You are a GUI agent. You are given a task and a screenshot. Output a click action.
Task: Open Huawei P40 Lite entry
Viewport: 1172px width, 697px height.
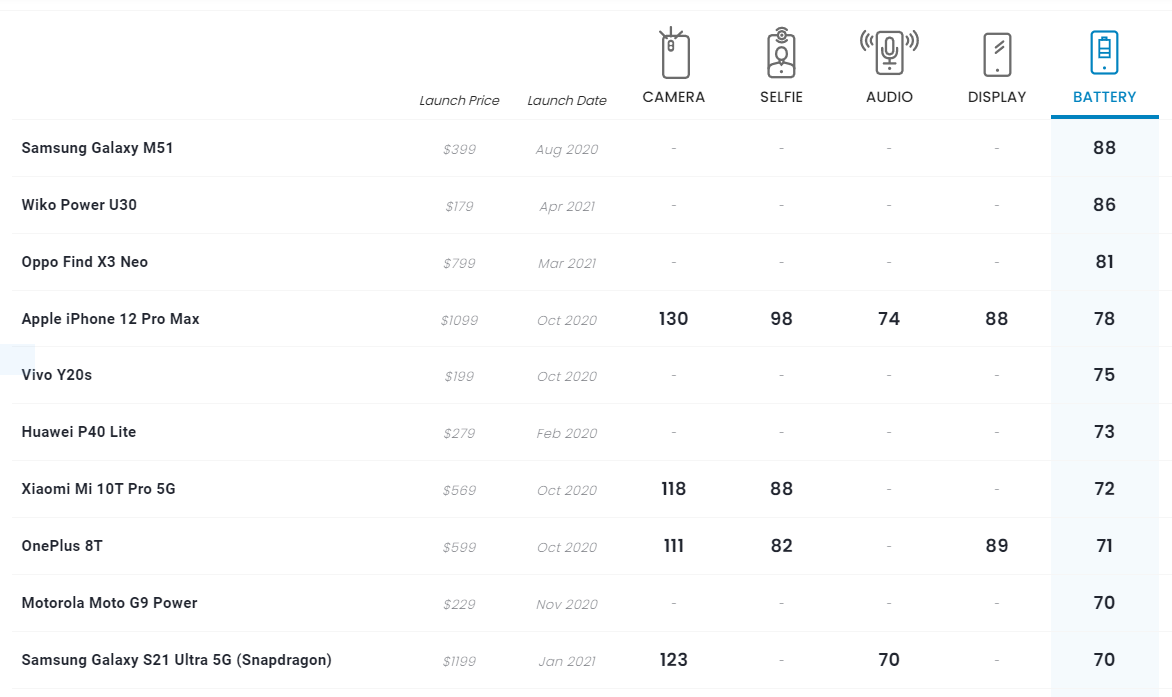tap(79, 432)
